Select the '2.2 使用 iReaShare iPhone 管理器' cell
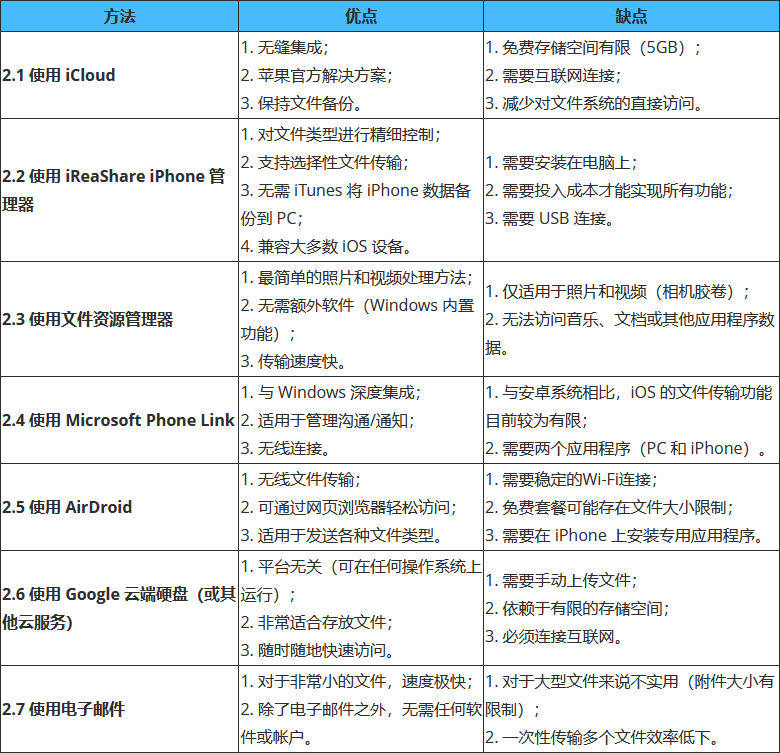The width and height of the screenshot is (780, 753). tap(119, 190)
